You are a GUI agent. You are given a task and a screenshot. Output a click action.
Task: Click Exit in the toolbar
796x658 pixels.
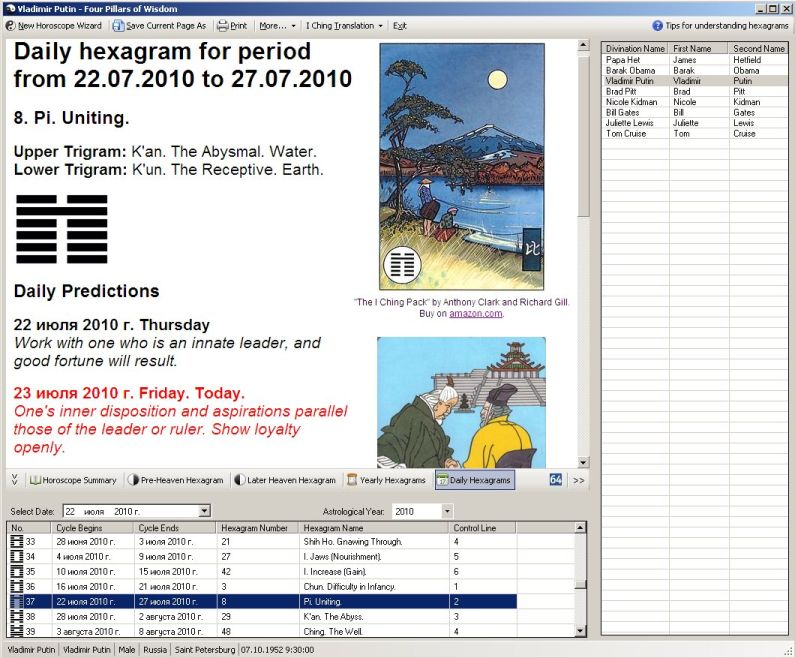click(x=400, y=25)
